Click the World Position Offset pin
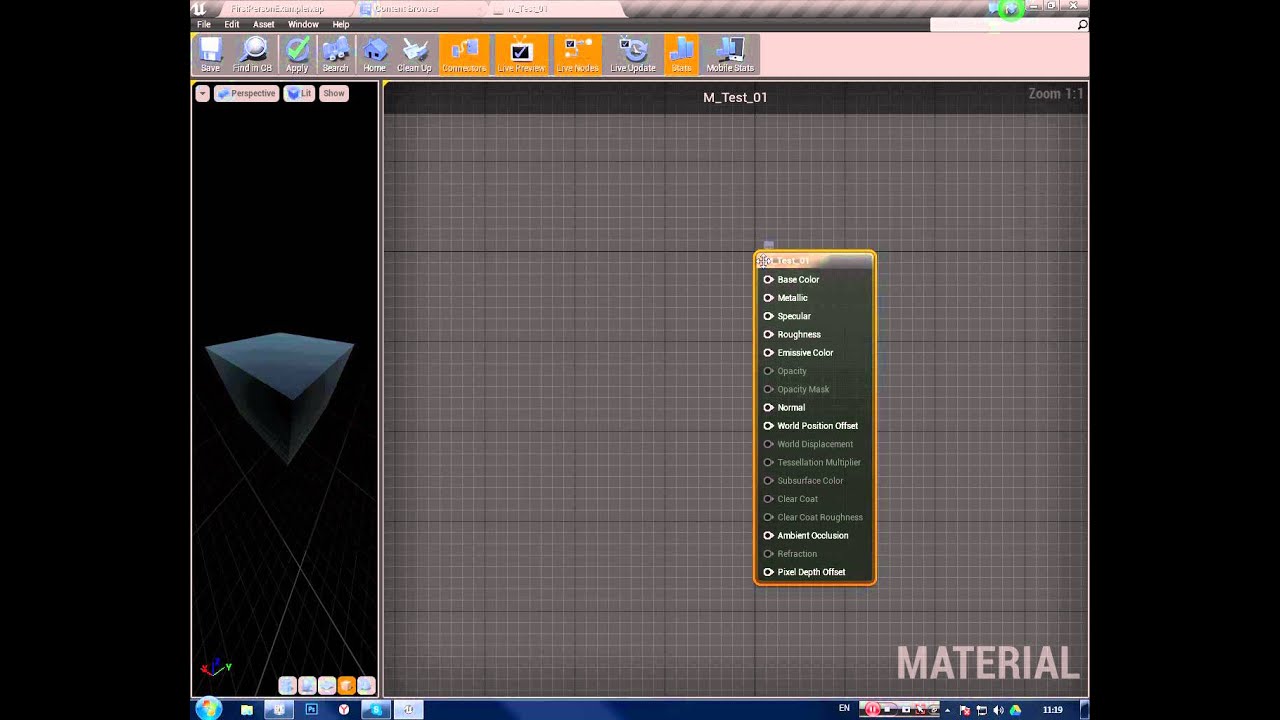 (768, 426)
